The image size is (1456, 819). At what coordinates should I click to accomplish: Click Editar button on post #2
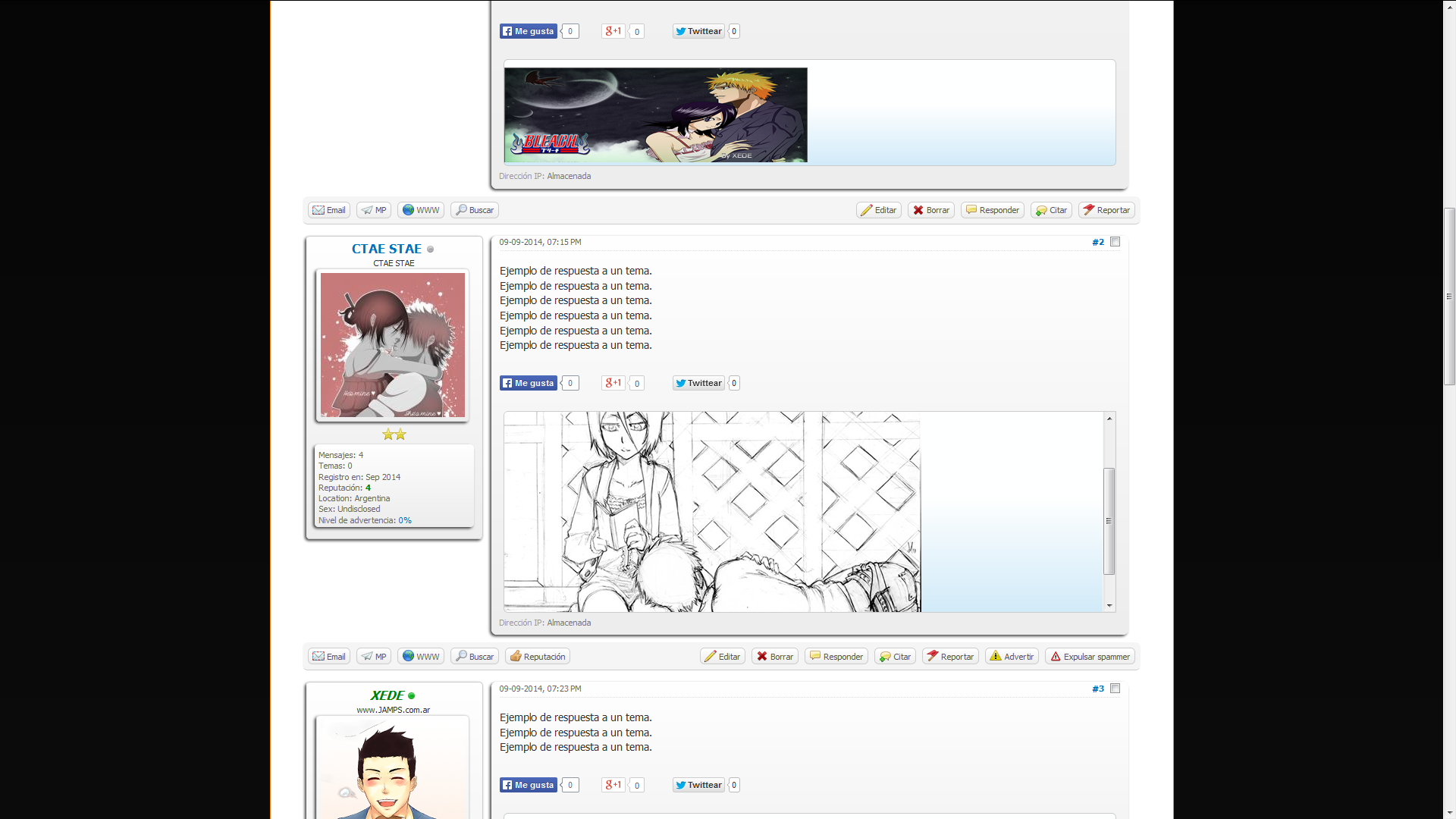coord(723,657)
